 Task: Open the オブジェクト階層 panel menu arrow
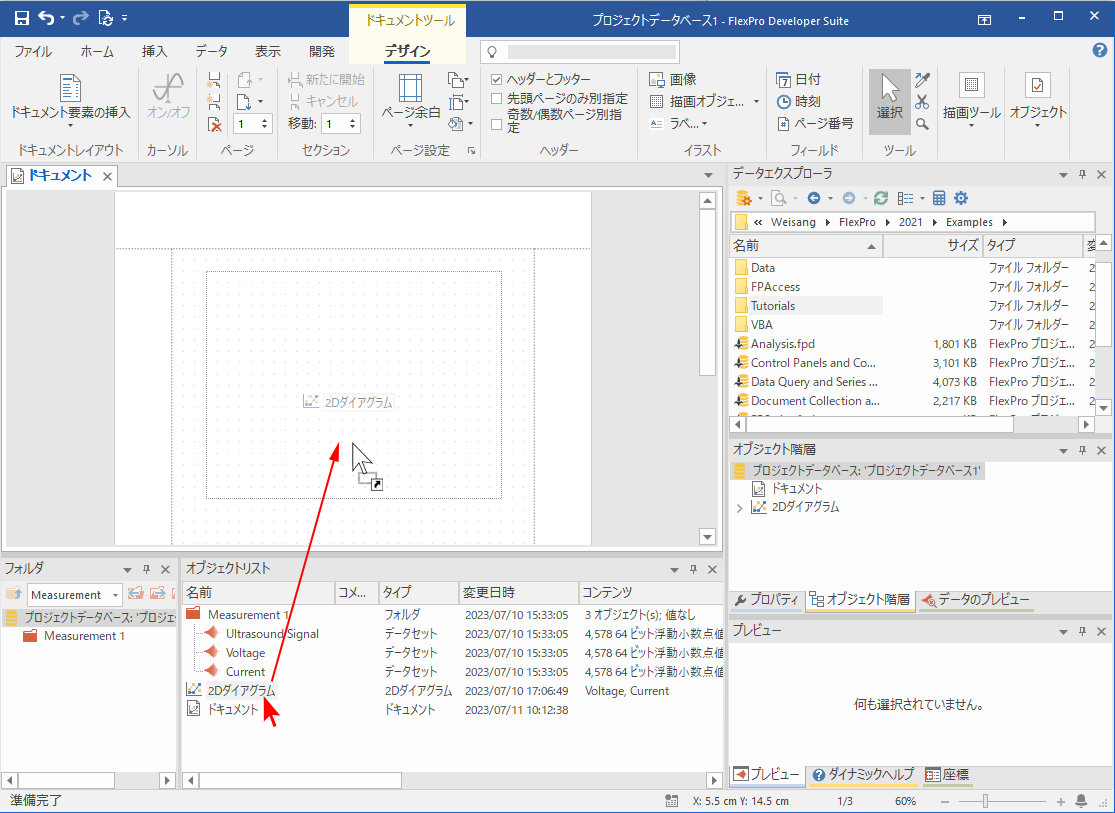tap(1063, 450)
